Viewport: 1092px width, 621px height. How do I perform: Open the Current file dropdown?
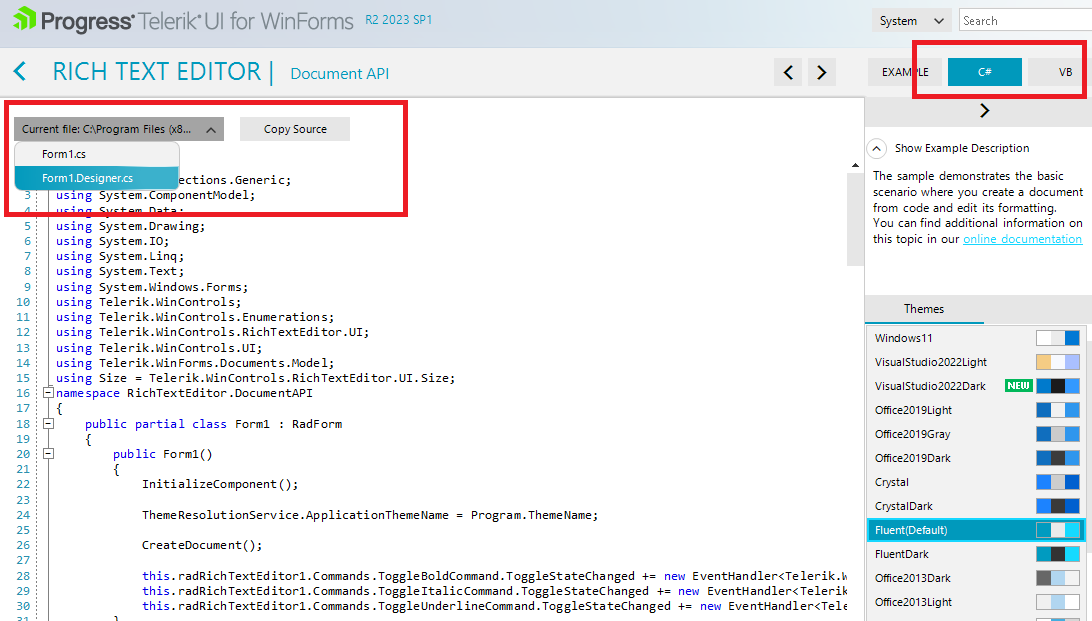tap(119, 129)
